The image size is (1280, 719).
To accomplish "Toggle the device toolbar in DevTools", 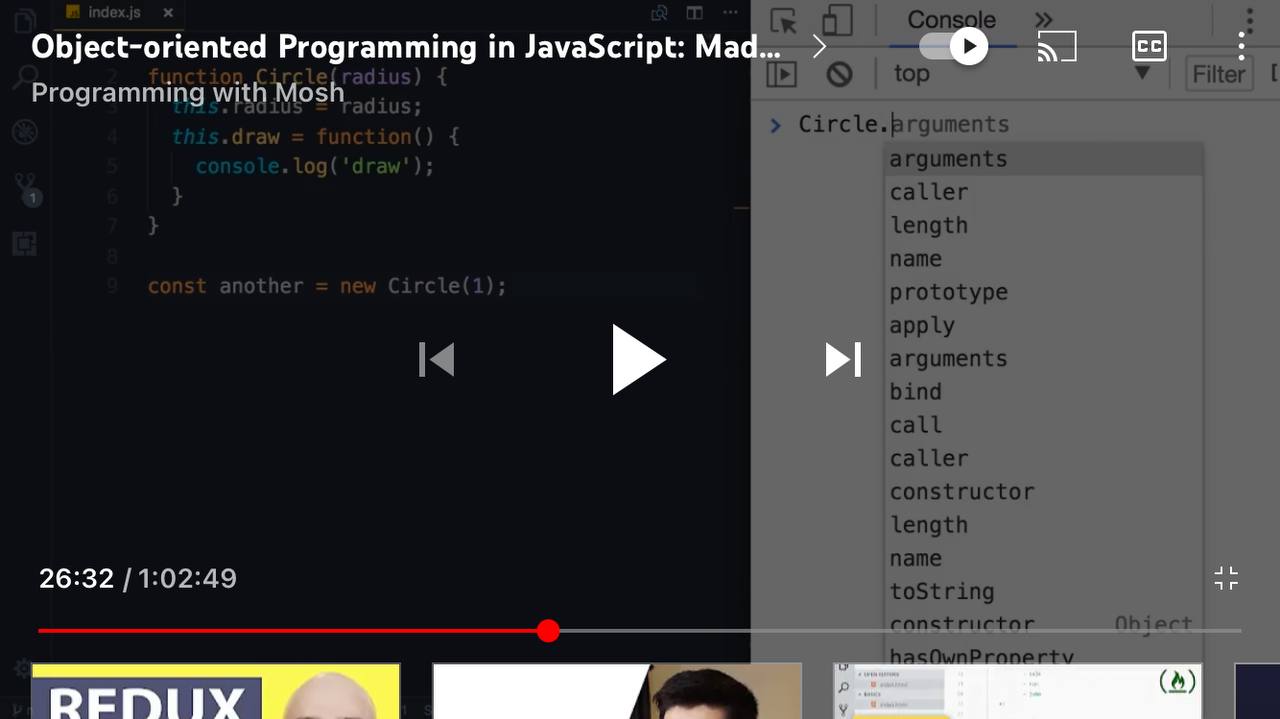I will (838, 20).
